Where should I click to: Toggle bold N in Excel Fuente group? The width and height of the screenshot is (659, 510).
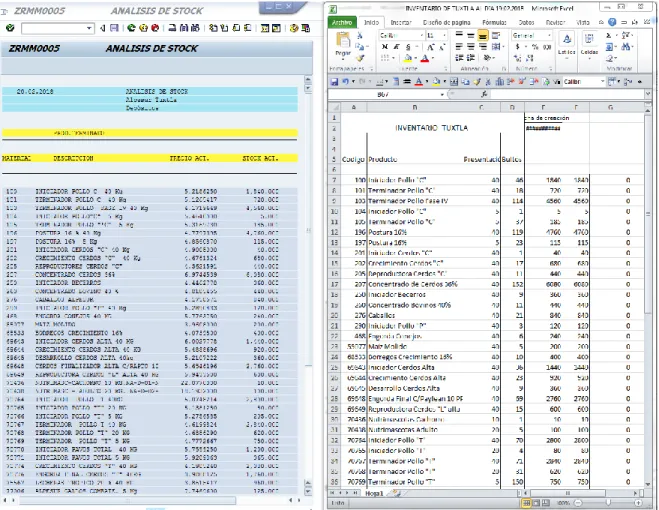click(x=385, y=47)
